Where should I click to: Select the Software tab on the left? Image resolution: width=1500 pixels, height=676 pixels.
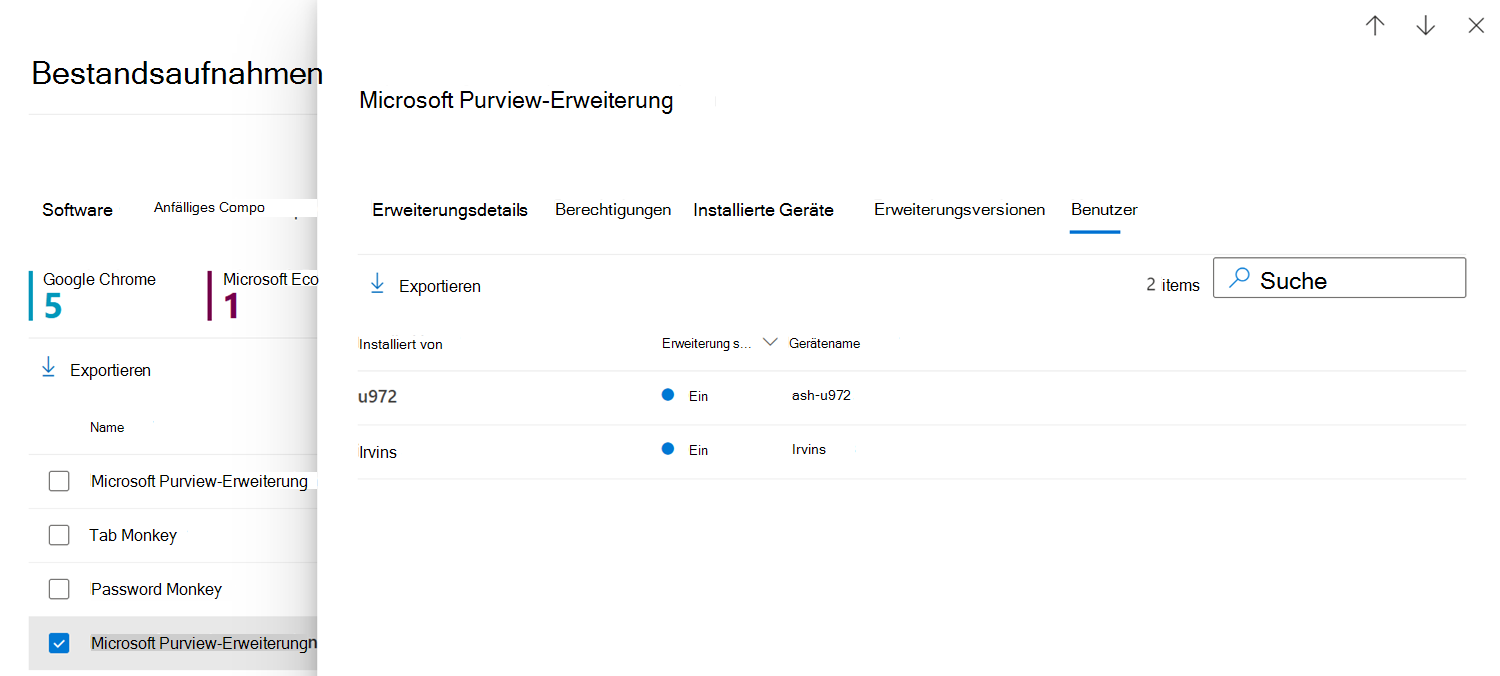(77, 210)
